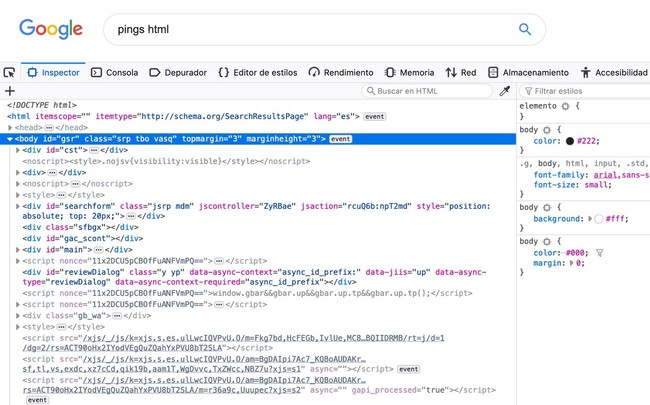The height and width of the screenshot is (405, 650).
Task: Click the filter icon next to color #000
Action: [599, 253]
